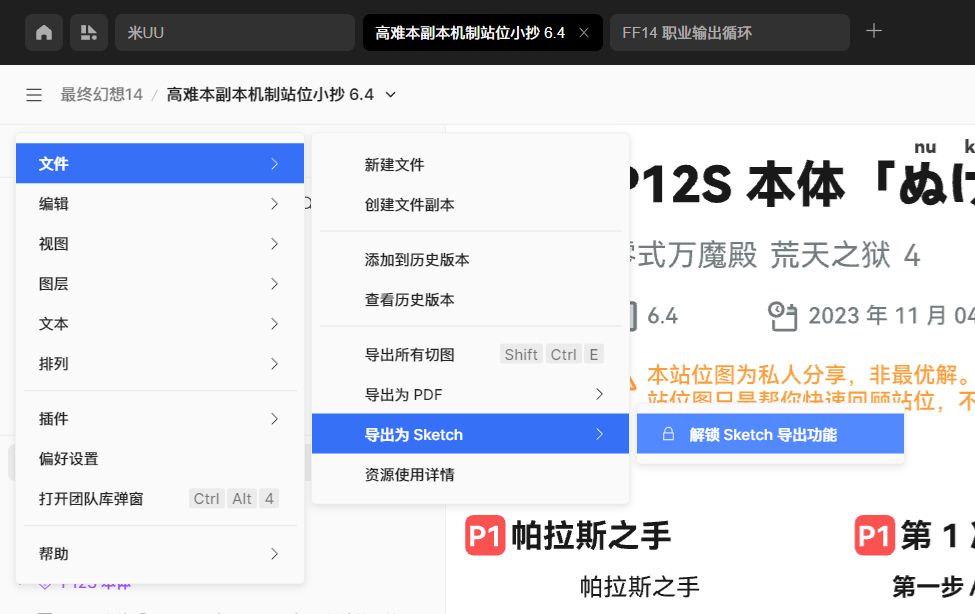The image size is (975, 614).
Task: Click 解锁 Sketch 导出功能 button
Action: [770, 434]
